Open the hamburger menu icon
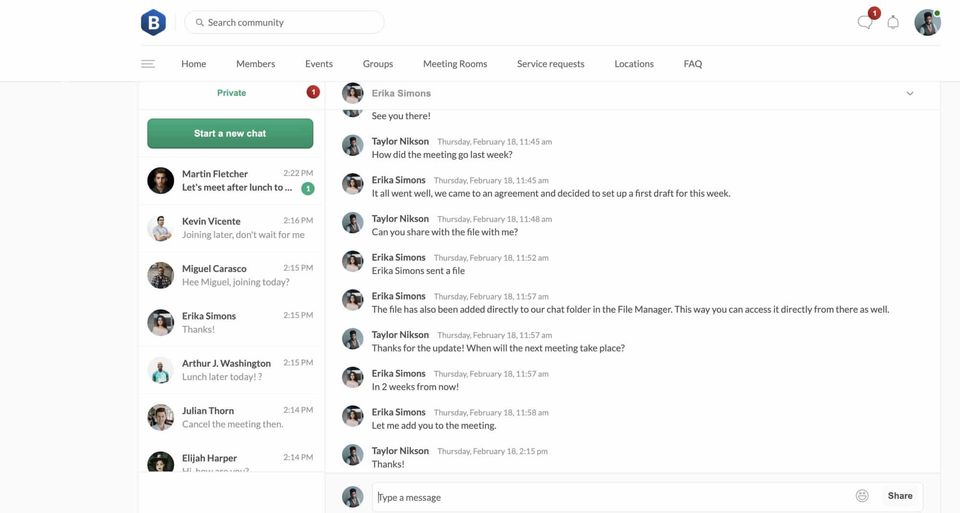This screenshot has height=513, width=960. [x=148, y=64]
